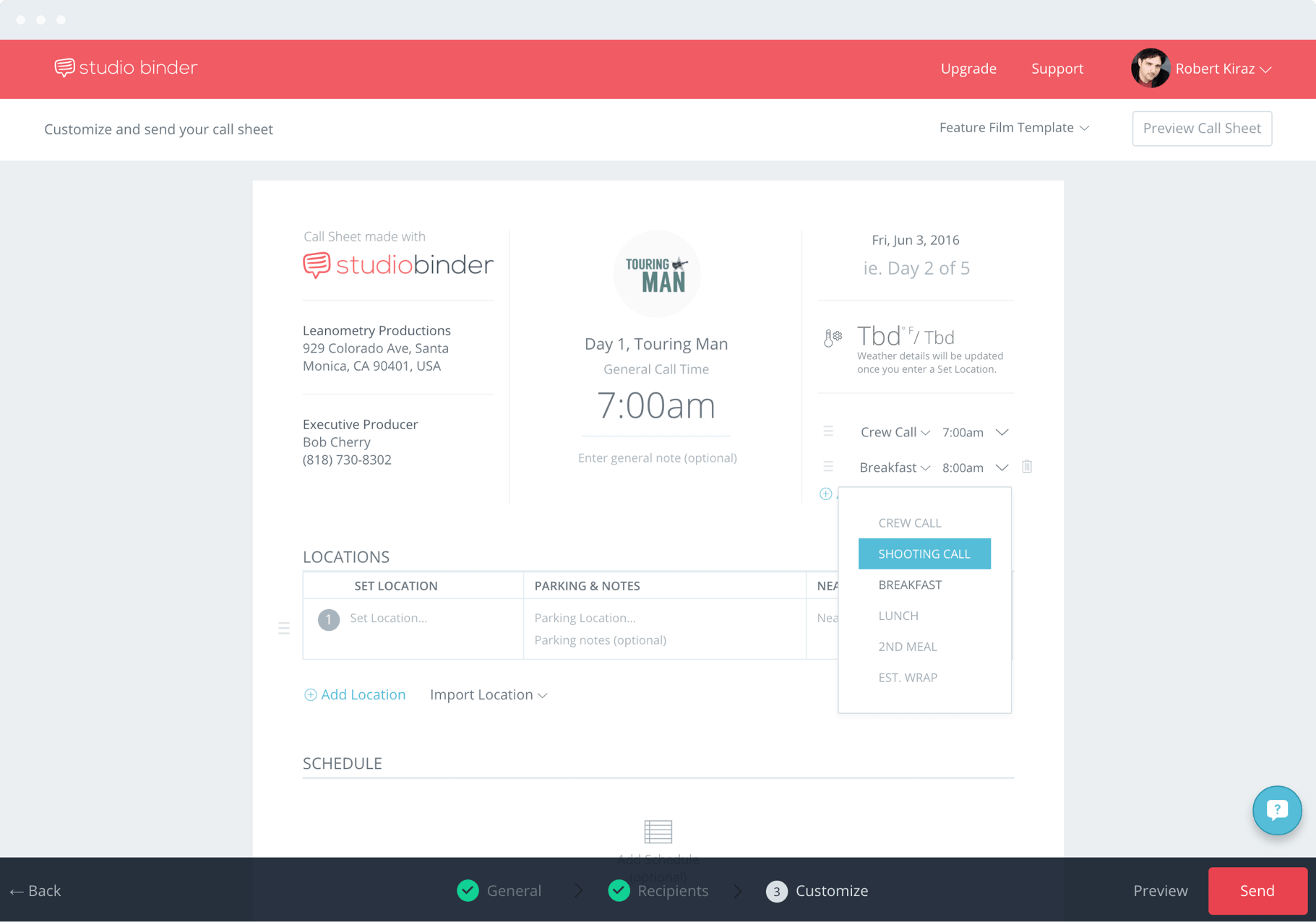Click the footer Preview button
This screenshot has height=922, width=1316.
(1160, 891)
